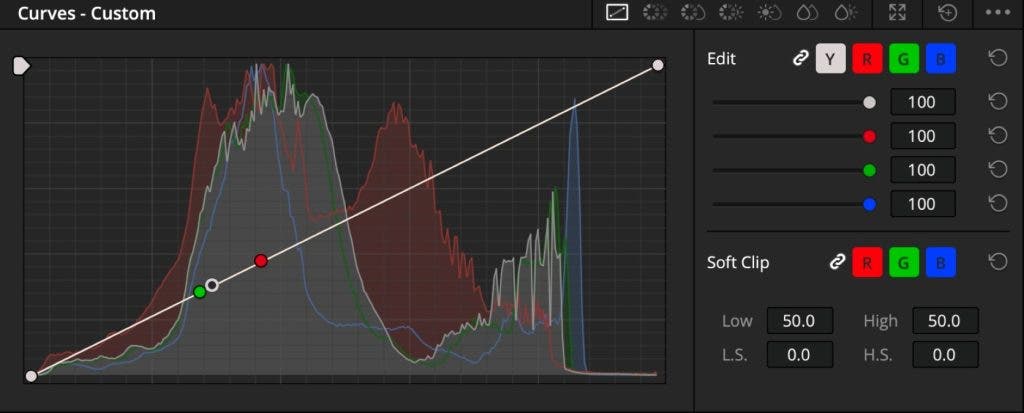Adjust the luminance intensity slider handle

pyautogui.click(x=869, y=103)
